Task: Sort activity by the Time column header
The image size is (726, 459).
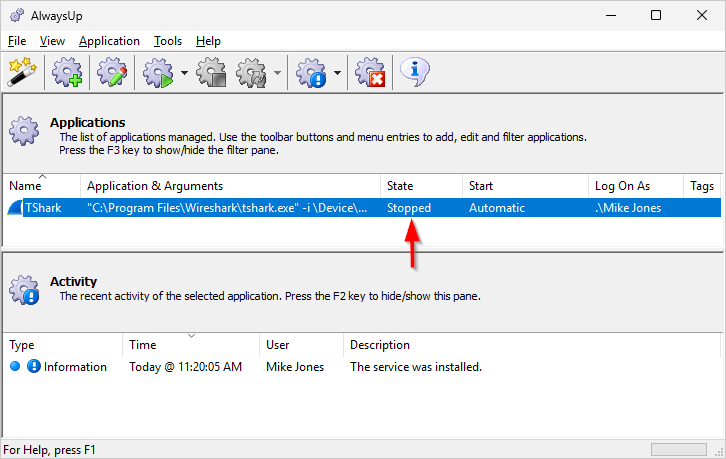Action: (143, 345)
